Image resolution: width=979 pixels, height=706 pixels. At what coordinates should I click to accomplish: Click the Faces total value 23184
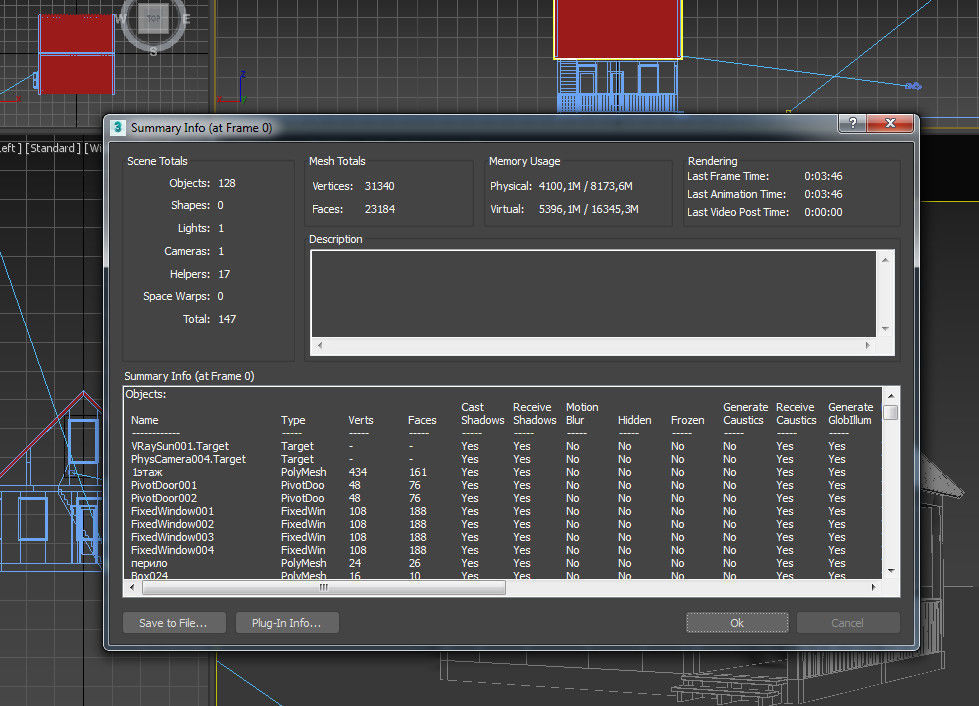tap(380, 209)
